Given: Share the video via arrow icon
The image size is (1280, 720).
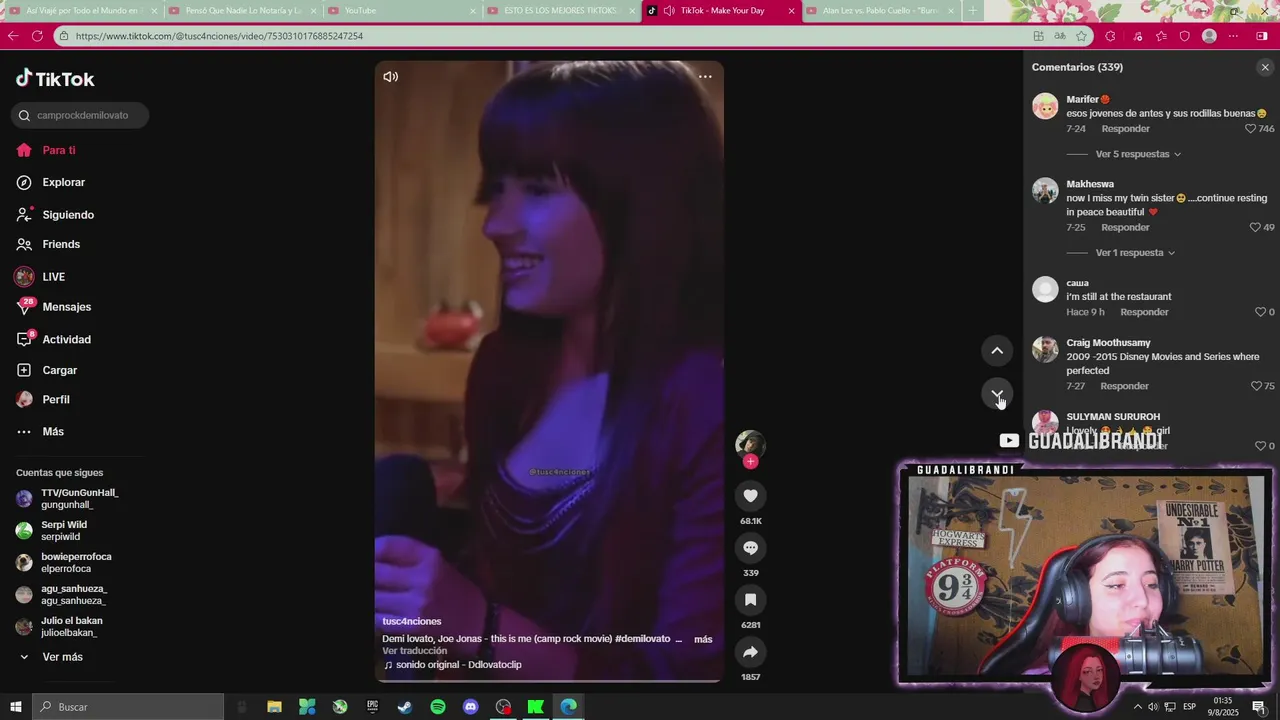Looking at the screenshot, I should pos(750,652).
